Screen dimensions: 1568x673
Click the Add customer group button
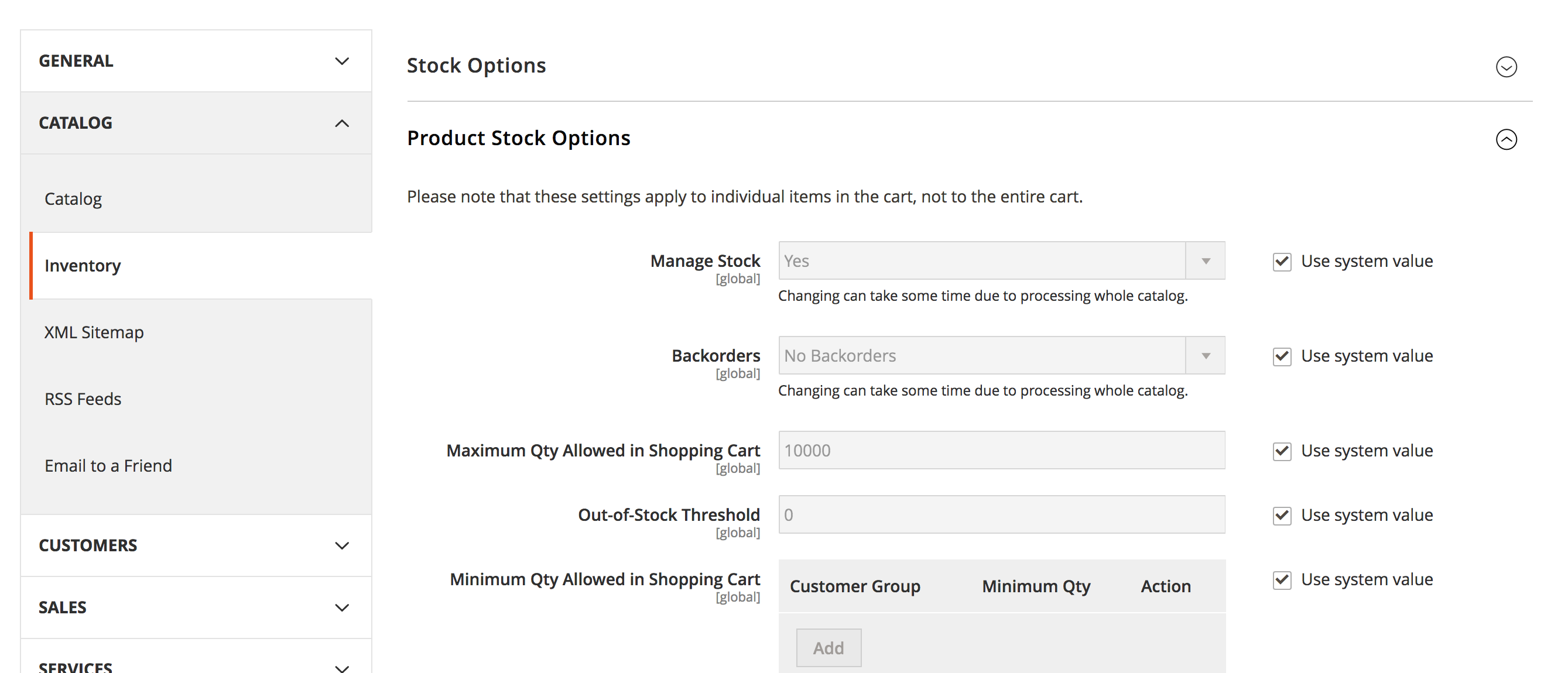pos(828,647)
